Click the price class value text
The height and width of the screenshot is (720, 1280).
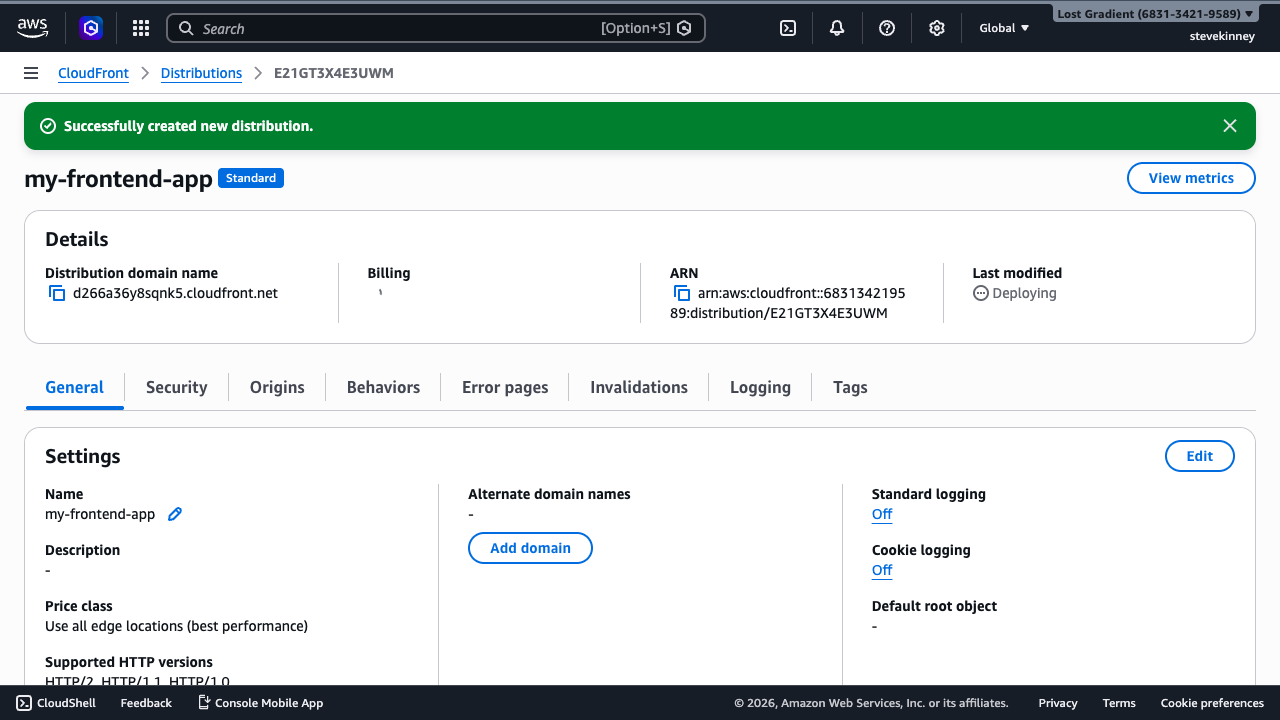[x=176, y=626]
